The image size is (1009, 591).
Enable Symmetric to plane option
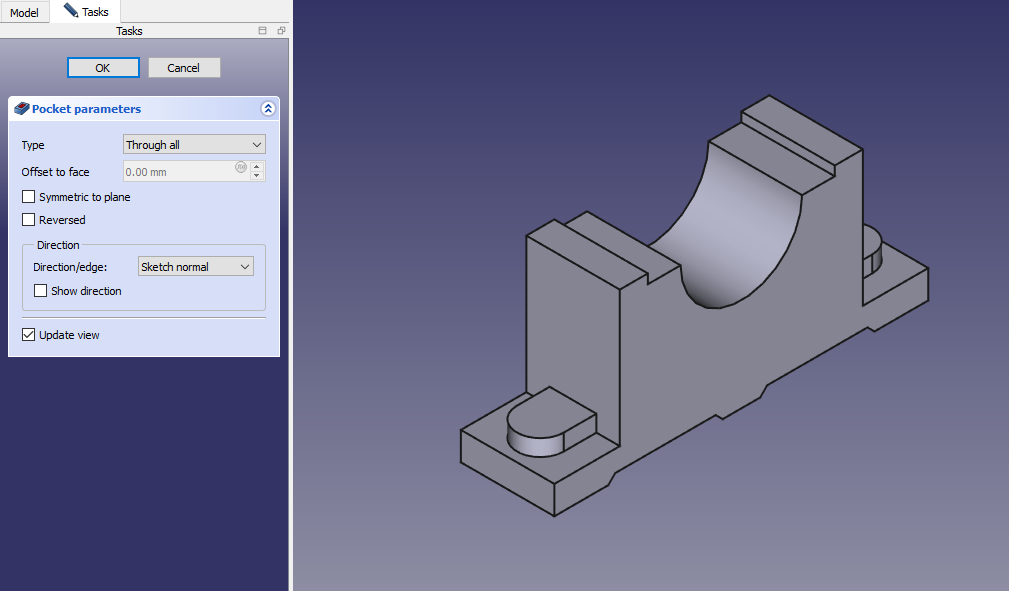[29, 197]
